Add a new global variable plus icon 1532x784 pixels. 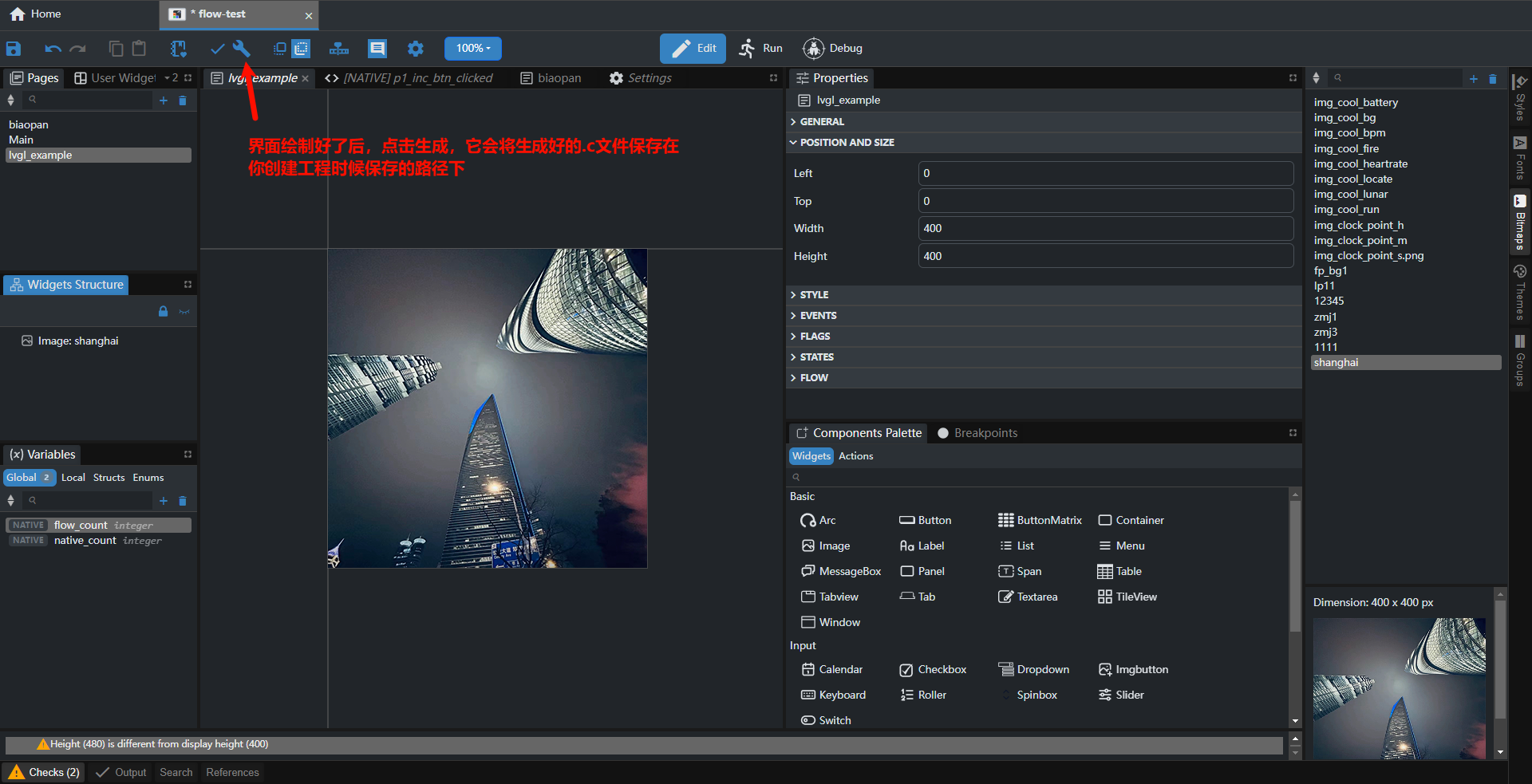point(164,501)
